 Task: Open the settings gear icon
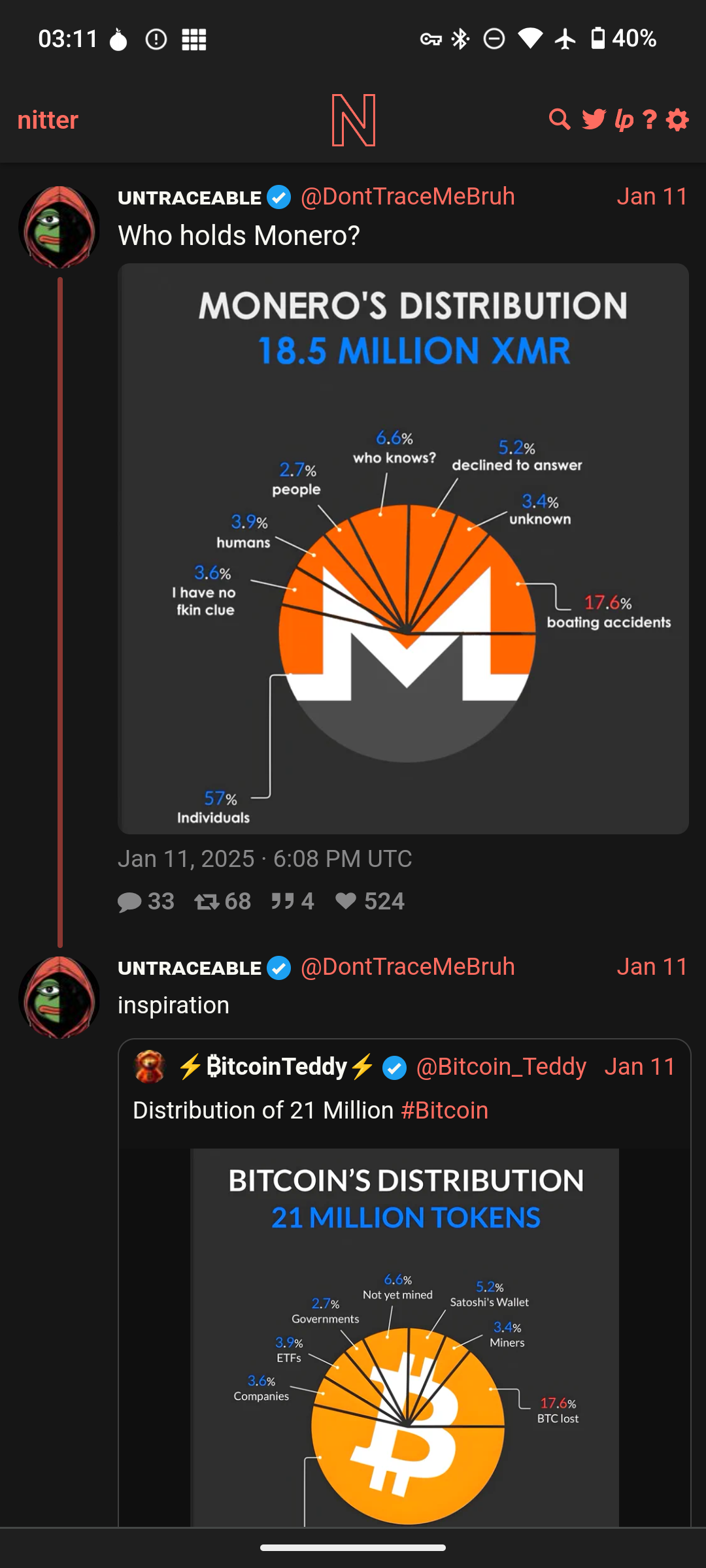click(x=677, y=120)
